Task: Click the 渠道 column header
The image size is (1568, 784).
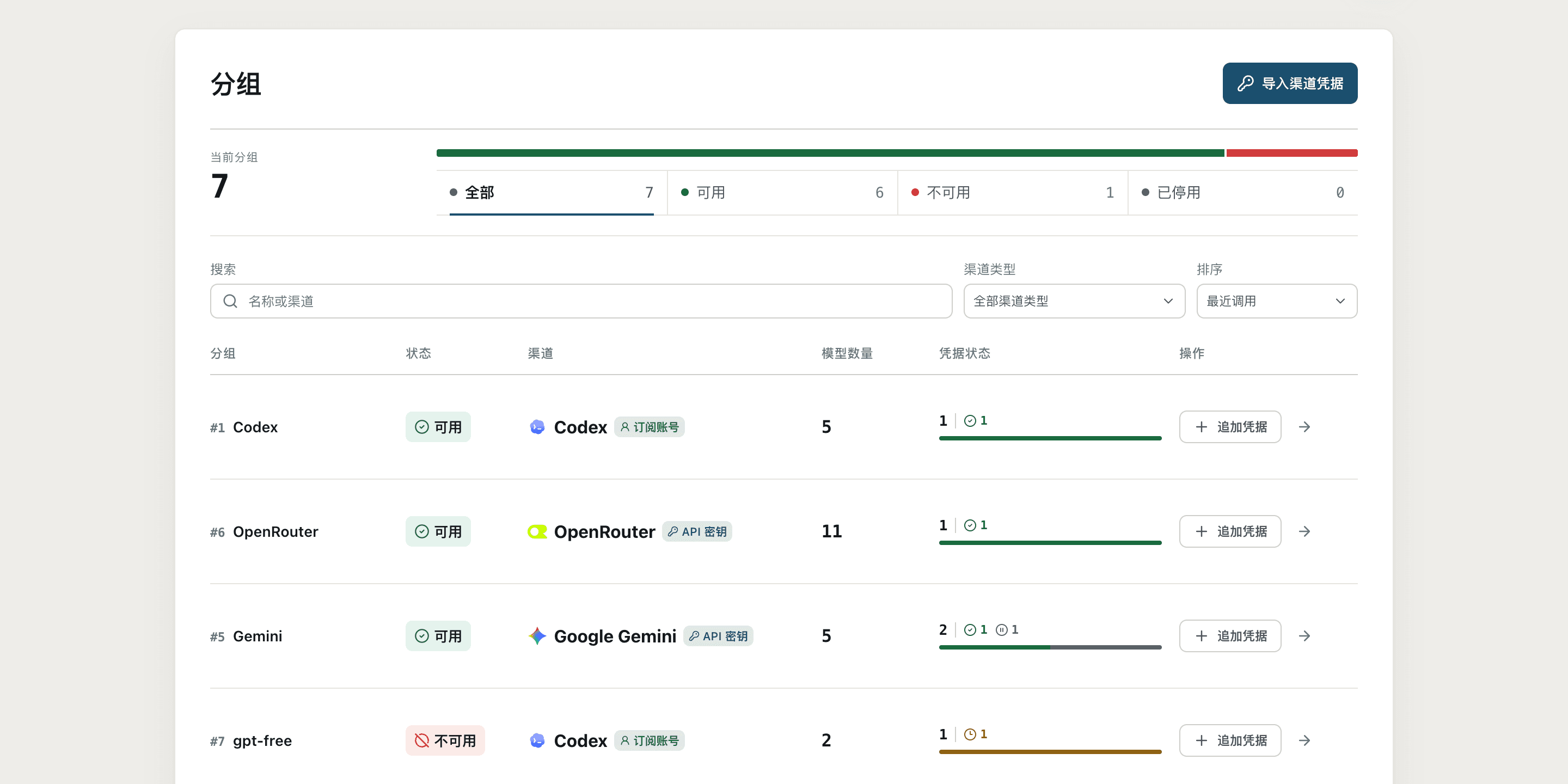Action: pos(540,354)
